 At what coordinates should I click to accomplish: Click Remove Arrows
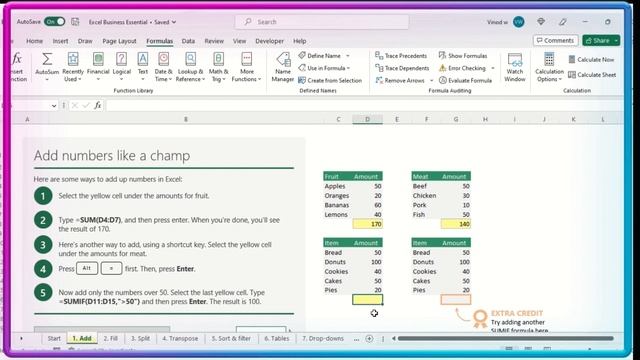point(400,80)
